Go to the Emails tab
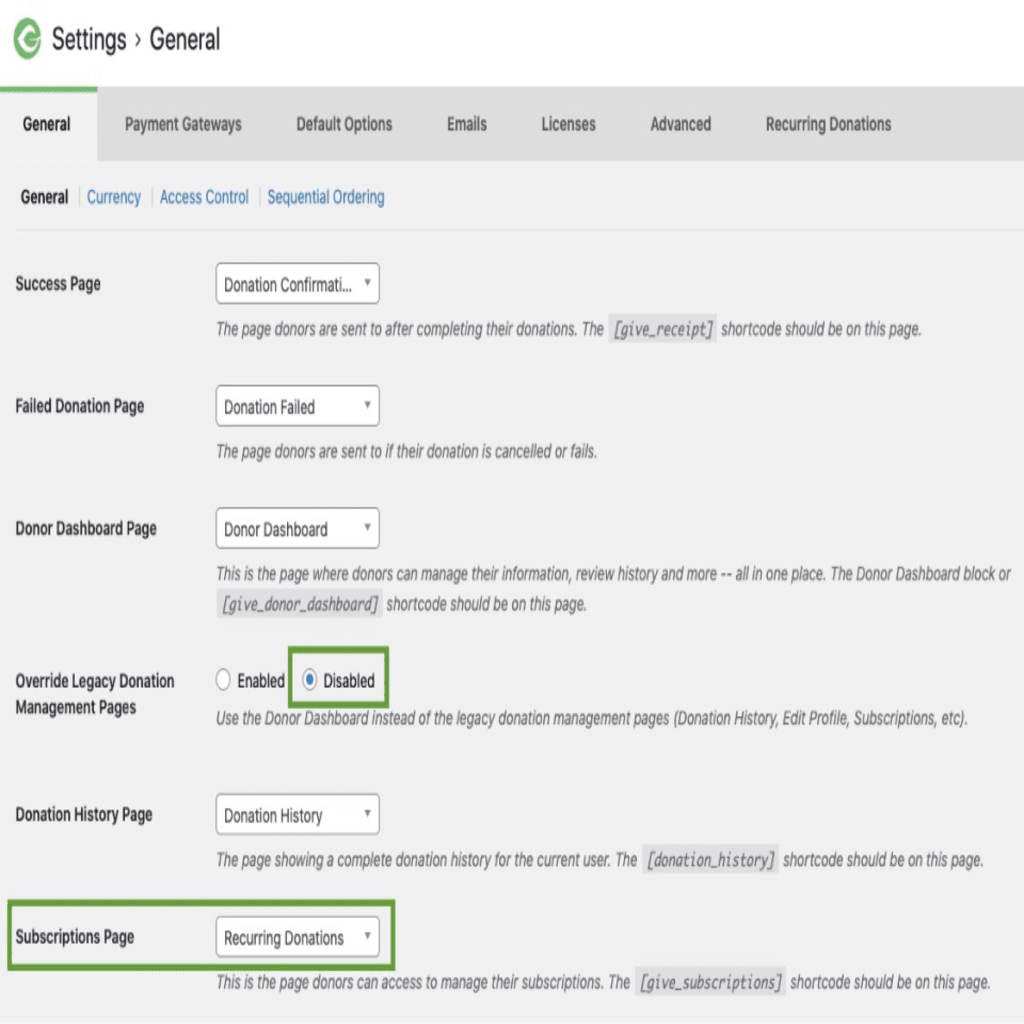This screenshot has width=1024, height=1024. point(466,124)
